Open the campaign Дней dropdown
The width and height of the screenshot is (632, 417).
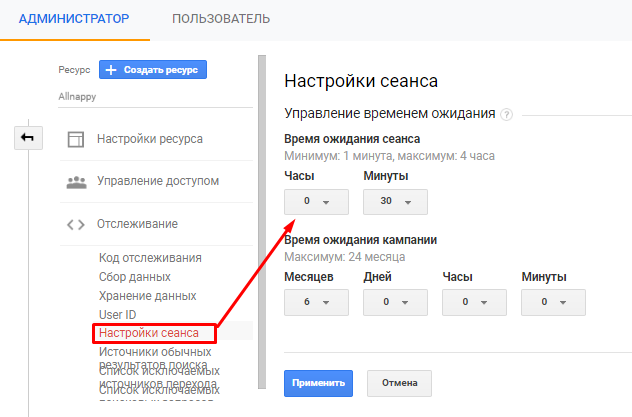click(395, 302)
